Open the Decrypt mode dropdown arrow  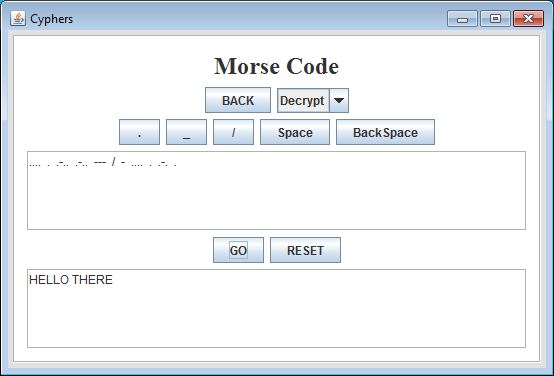coord(339,100)
